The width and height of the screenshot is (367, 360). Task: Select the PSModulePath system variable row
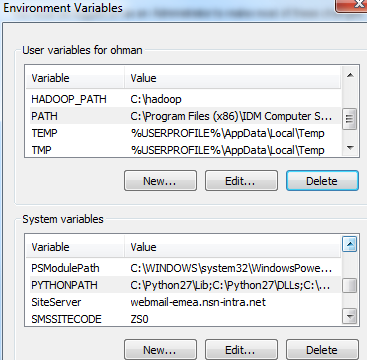tap(184, 268)
